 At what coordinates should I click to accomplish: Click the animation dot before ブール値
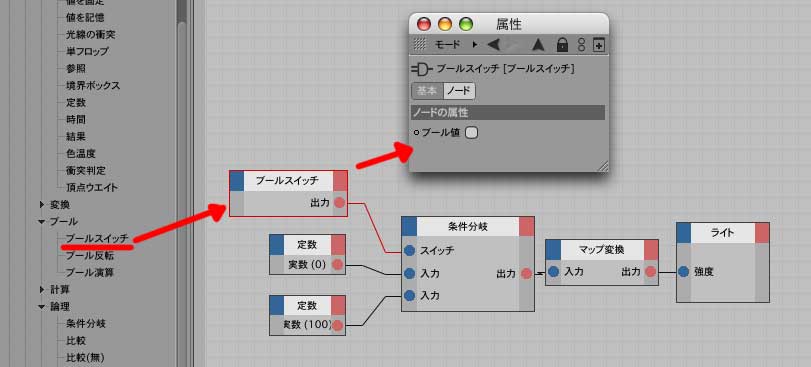[x=417, y=133]
